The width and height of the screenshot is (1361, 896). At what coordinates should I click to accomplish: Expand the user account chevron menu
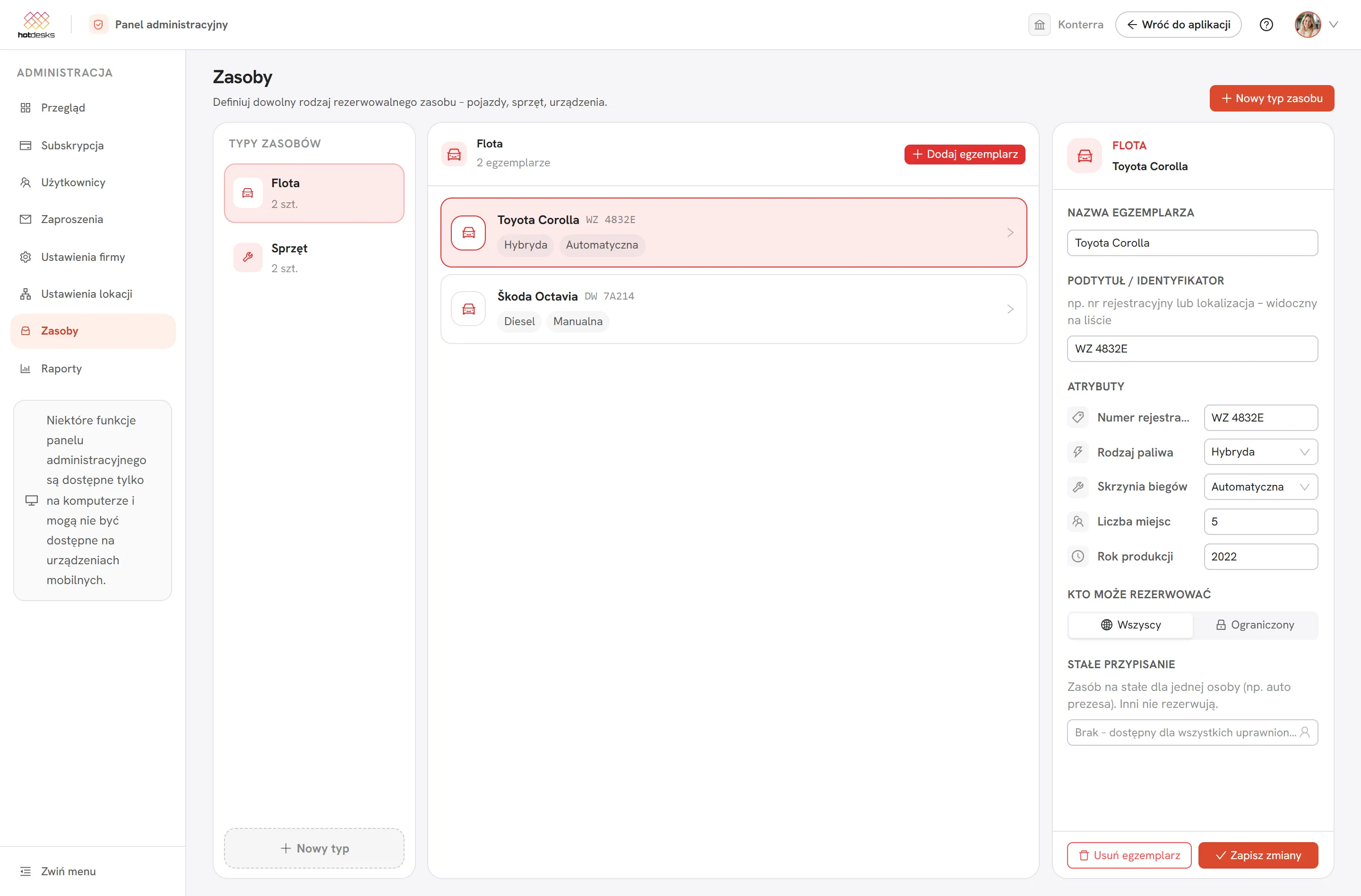pos(1334,25)
